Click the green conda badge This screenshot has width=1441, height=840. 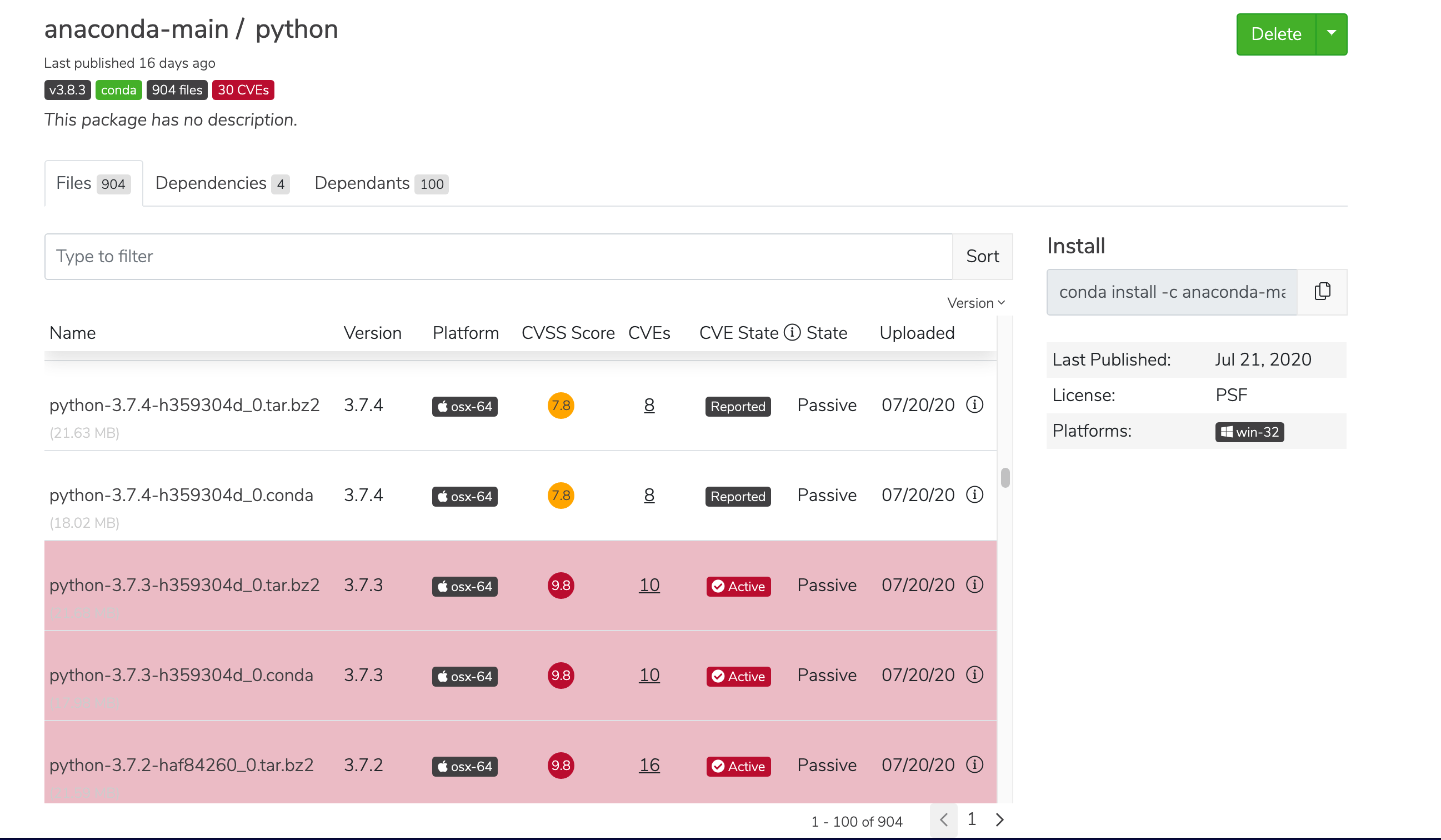click(118, 90)
